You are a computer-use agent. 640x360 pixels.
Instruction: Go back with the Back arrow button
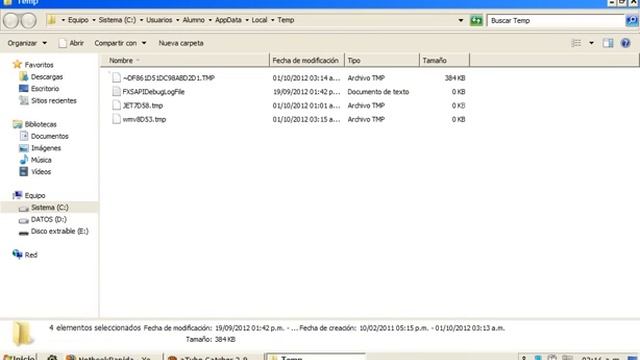pyautogui.click(x=11, y=20)
